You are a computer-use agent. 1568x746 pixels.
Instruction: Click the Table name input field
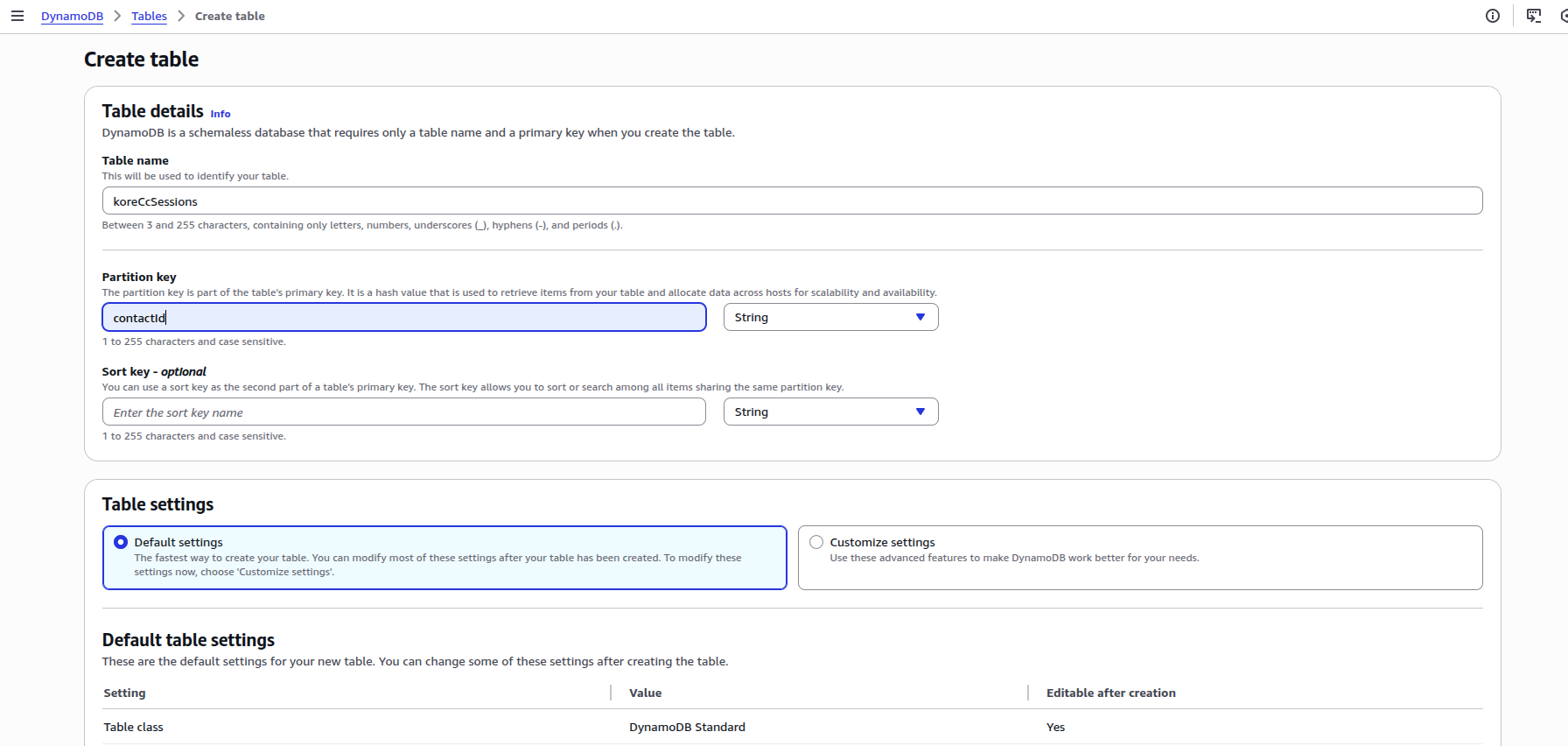[792, 201]
